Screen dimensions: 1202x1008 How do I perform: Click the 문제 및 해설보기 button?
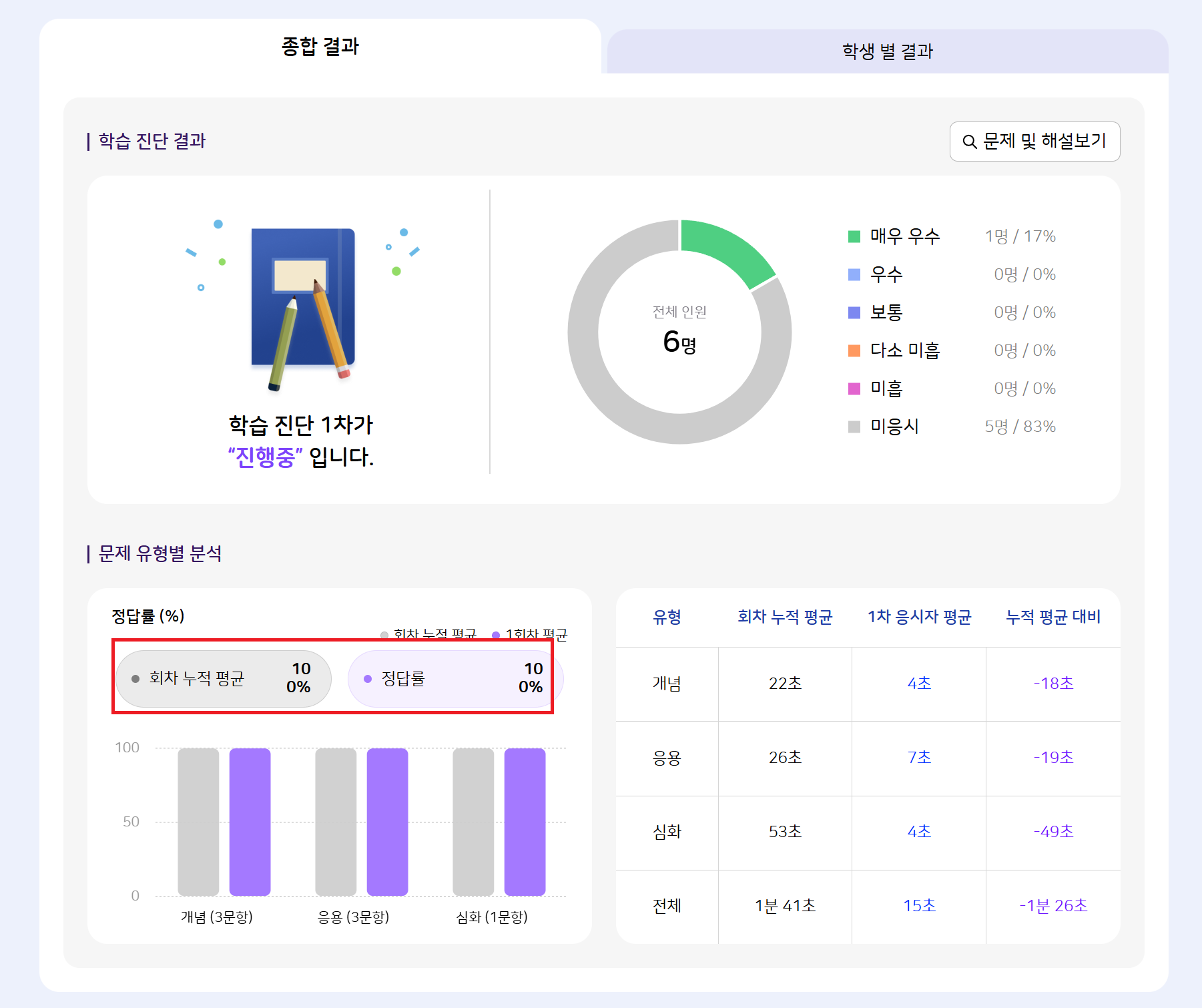[1034, 142]
